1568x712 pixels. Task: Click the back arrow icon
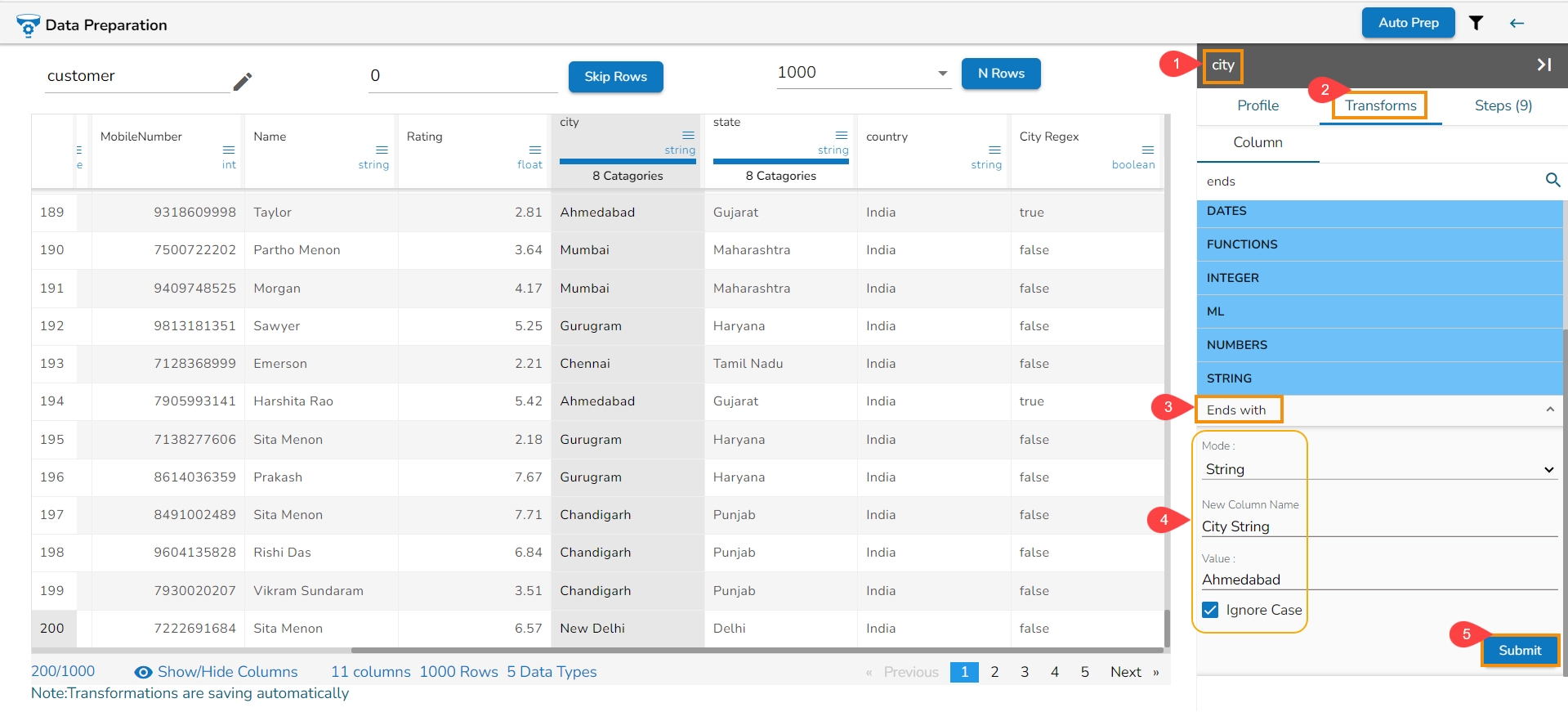point(1517,23)
